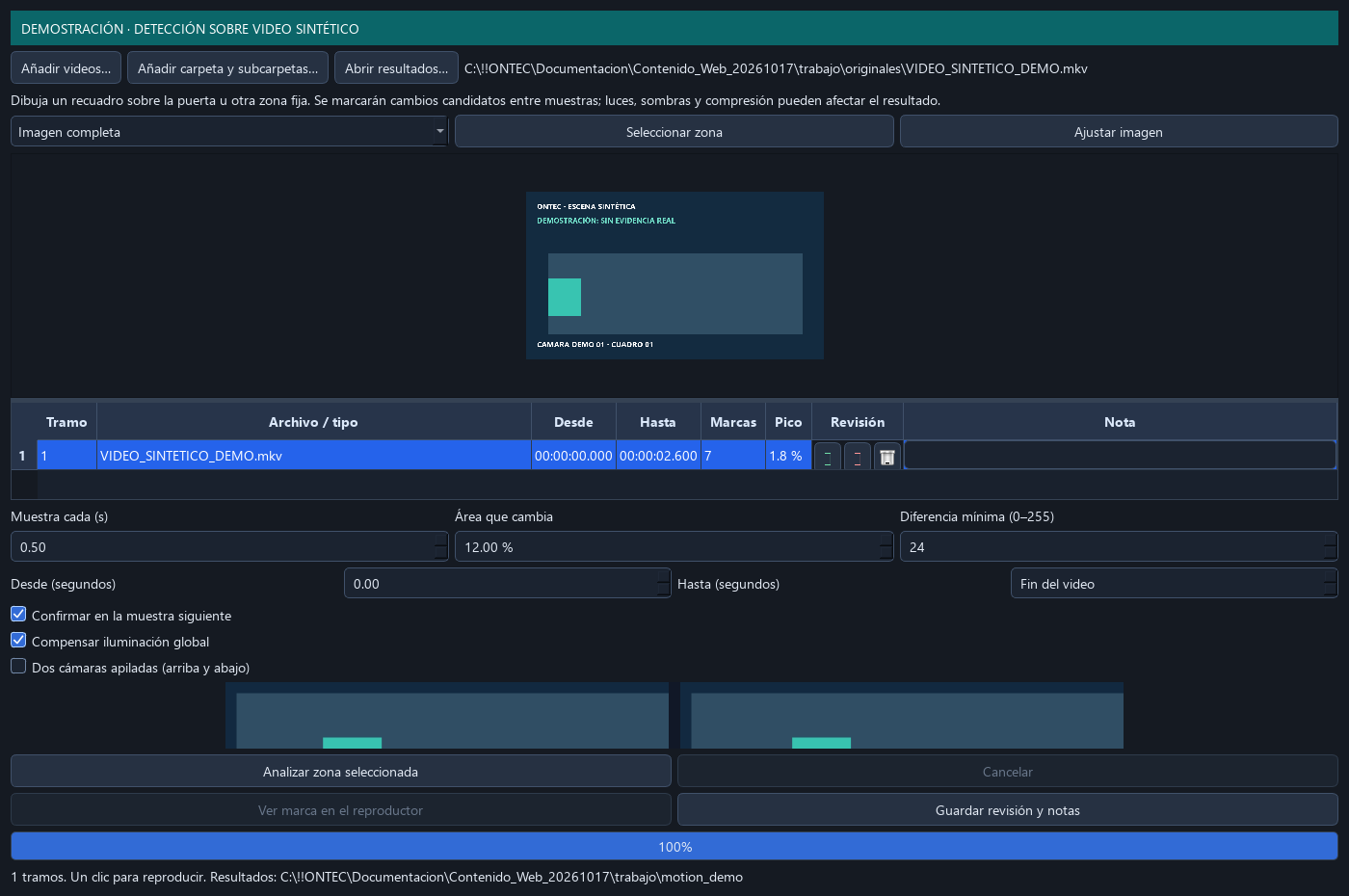
Task: Click the 100% progress bar
Action: tap(674, 847)
